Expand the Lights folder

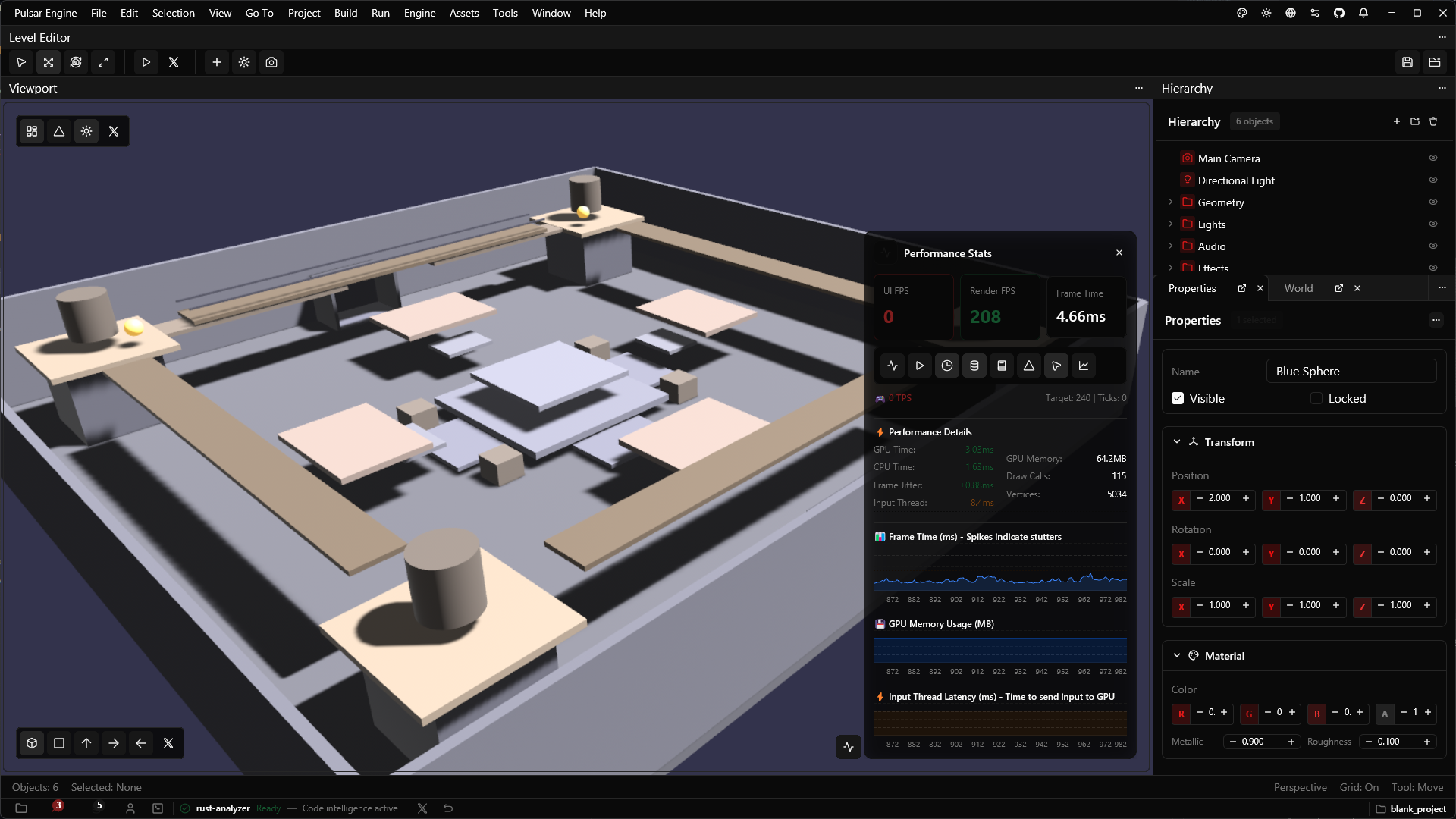coord(1171,224)
